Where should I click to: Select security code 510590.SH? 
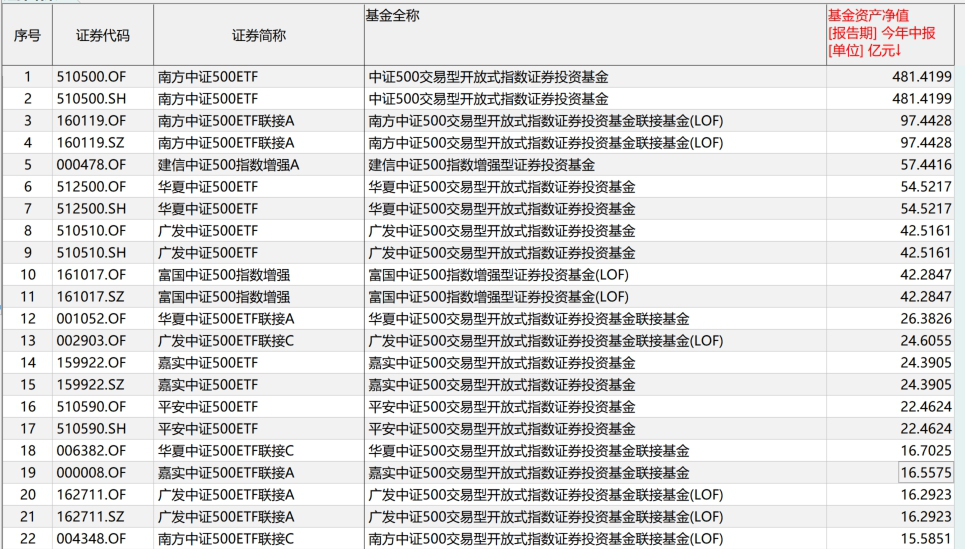tap(91, 429)
